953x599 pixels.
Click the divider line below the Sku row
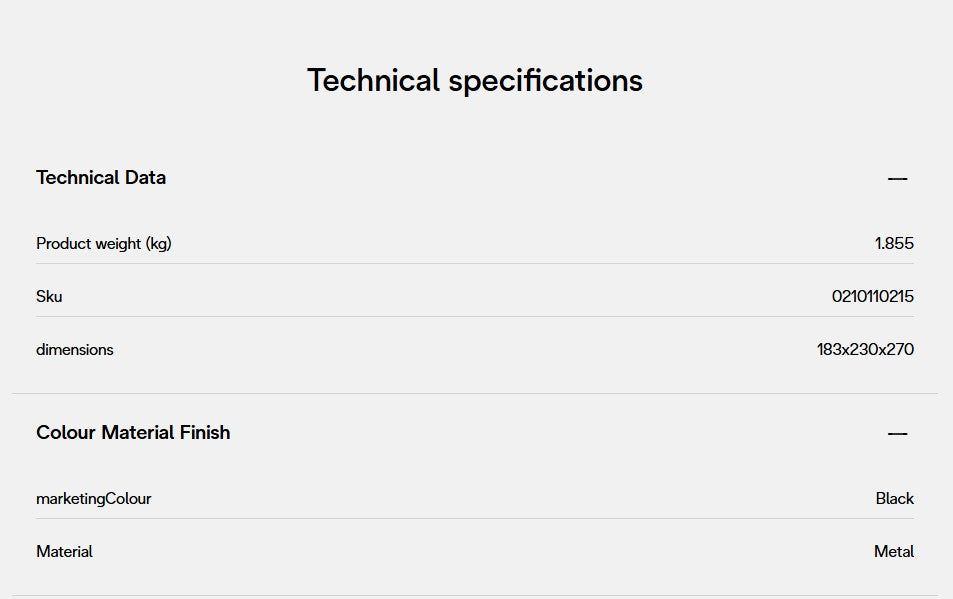point(475,317)
